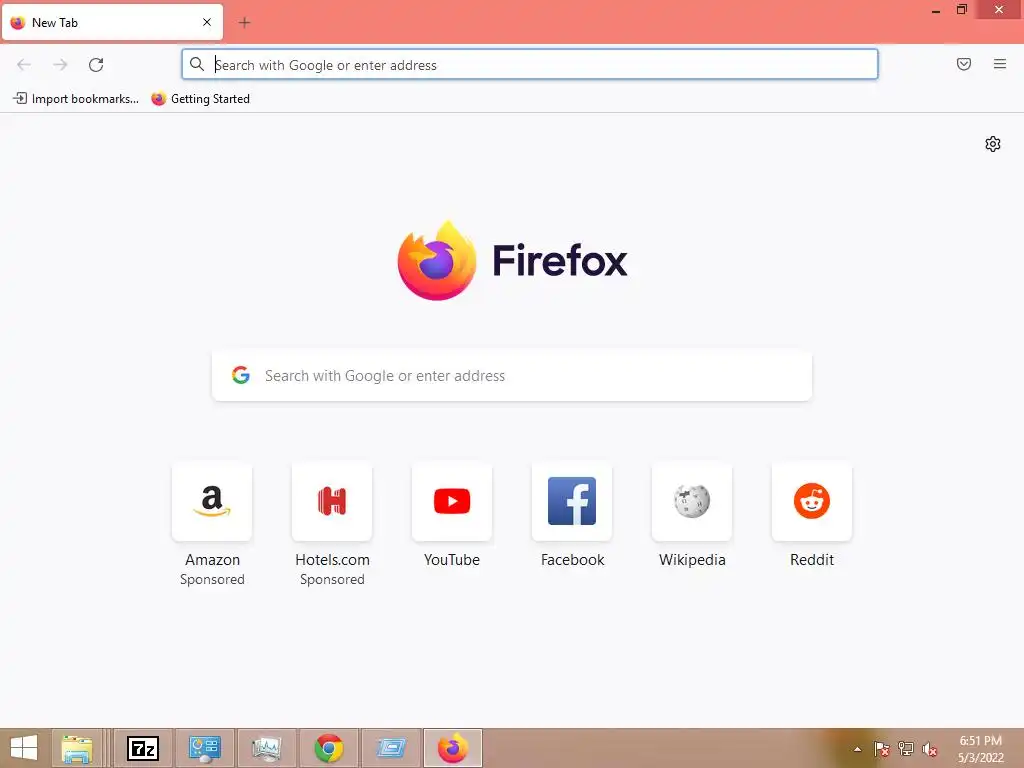Open the Amazon sponsored shortcut tile
1024x768 pixels.
point(212,502)
